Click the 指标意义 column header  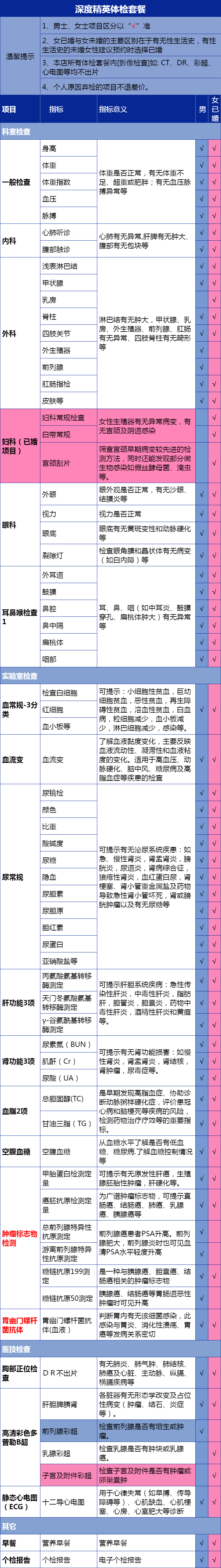(x=146, y=110)
